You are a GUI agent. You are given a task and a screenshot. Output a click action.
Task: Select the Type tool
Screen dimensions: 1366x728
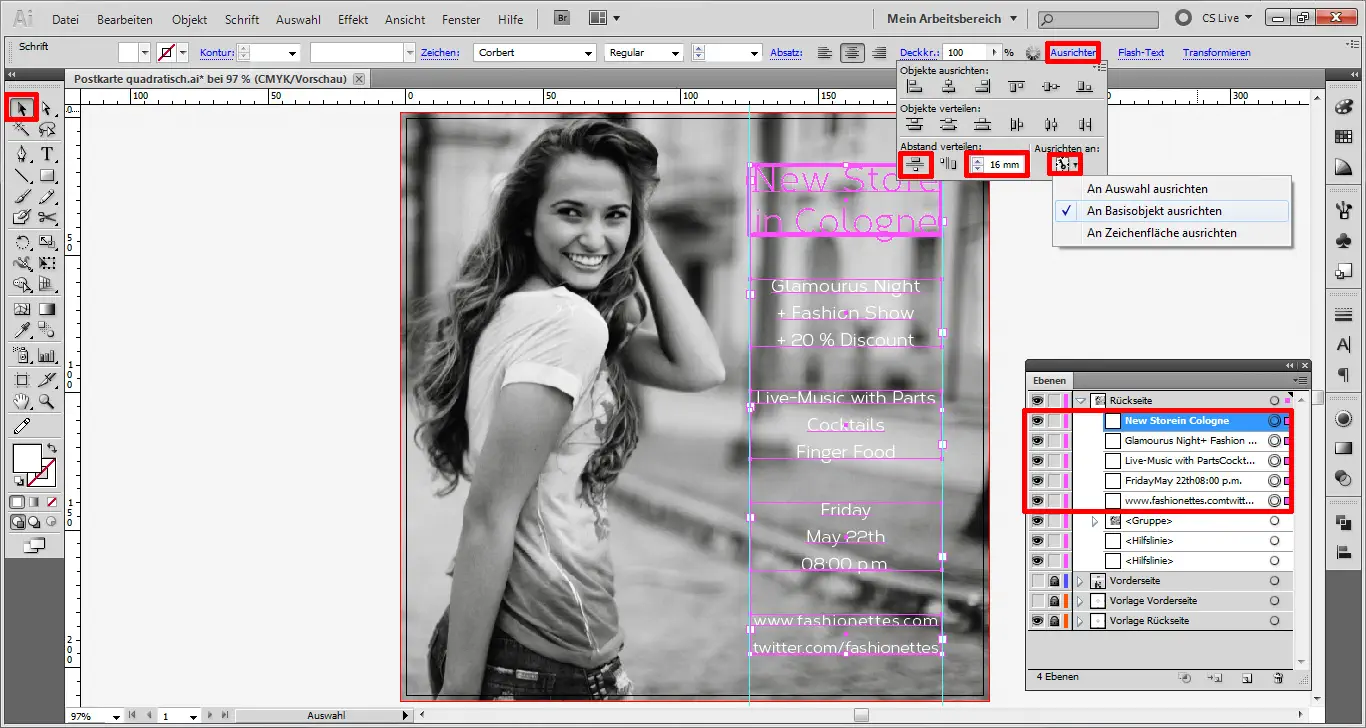tap(46, 154)
